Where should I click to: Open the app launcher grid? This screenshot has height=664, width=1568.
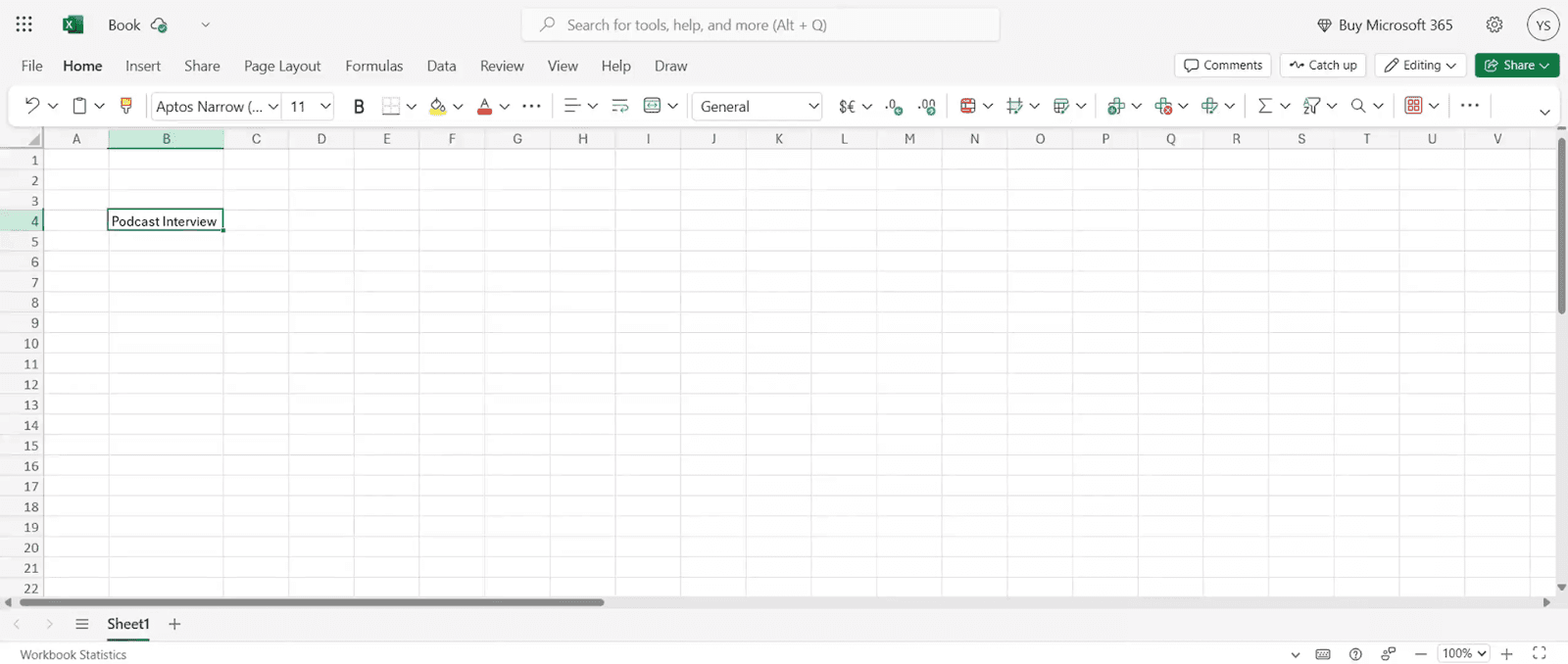point(24,24)
